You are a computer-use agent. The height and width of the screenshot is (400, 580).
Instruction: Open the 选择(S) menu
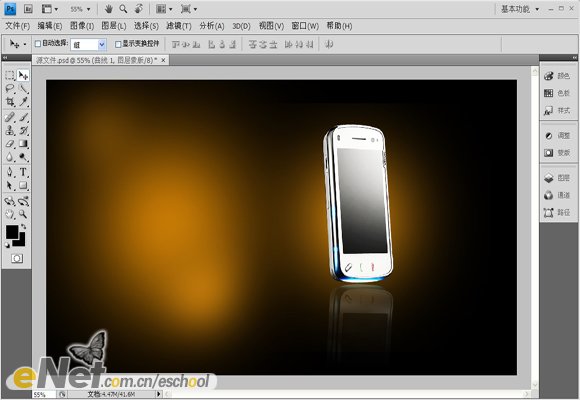tap(146, 26)
